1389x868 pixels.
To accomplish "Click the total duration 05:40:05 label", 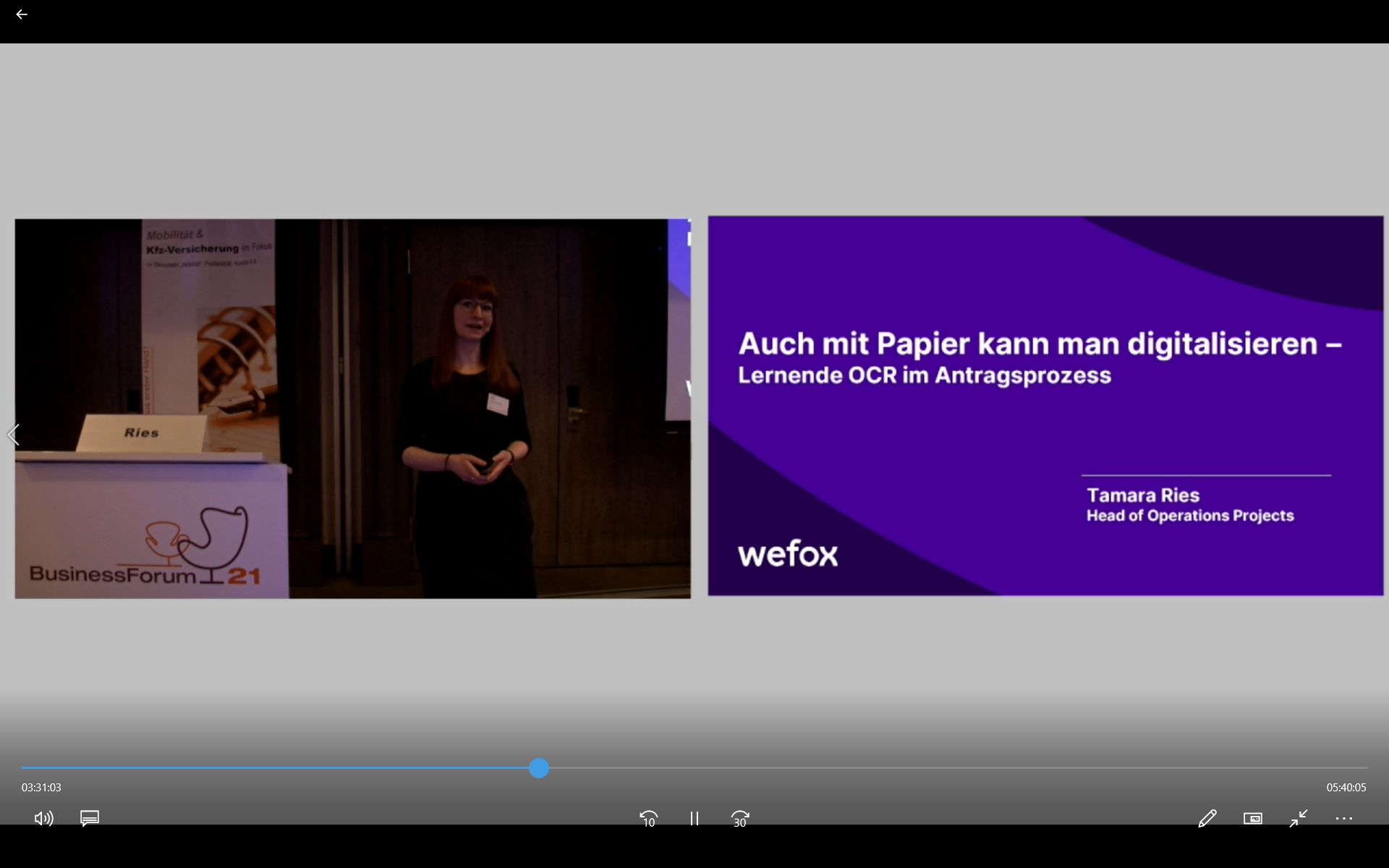I will 1346,788.
